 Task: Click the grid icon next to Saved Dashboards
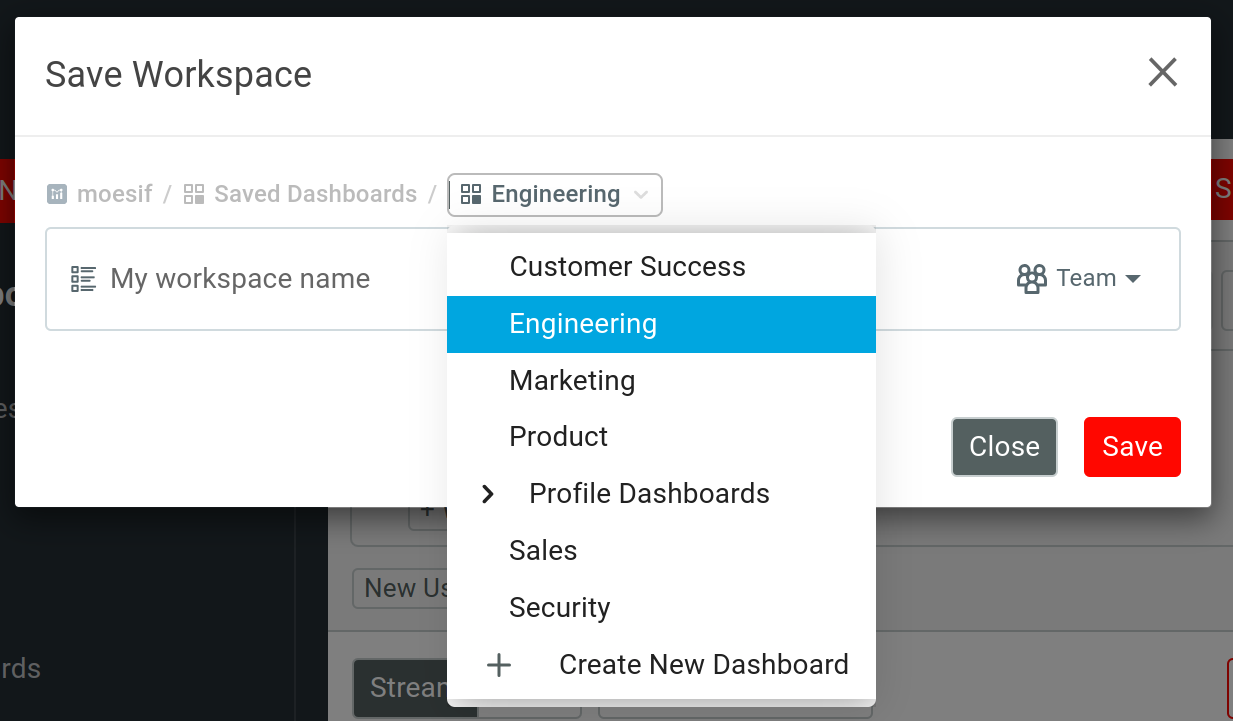pos(193,194)
